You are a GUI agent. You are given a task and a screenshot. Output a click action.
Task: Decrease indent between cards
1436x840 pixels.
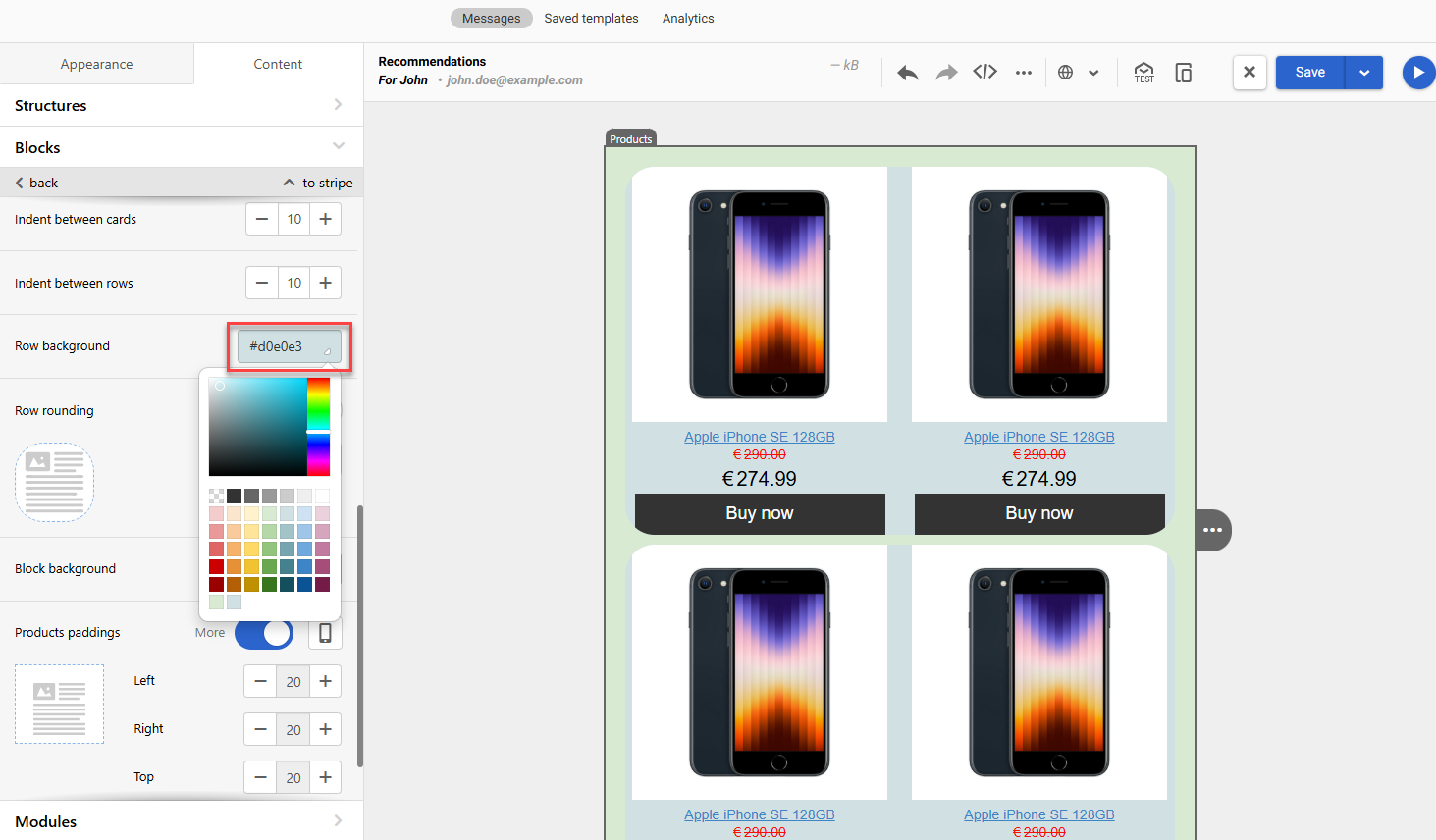[x=262, y=219]
